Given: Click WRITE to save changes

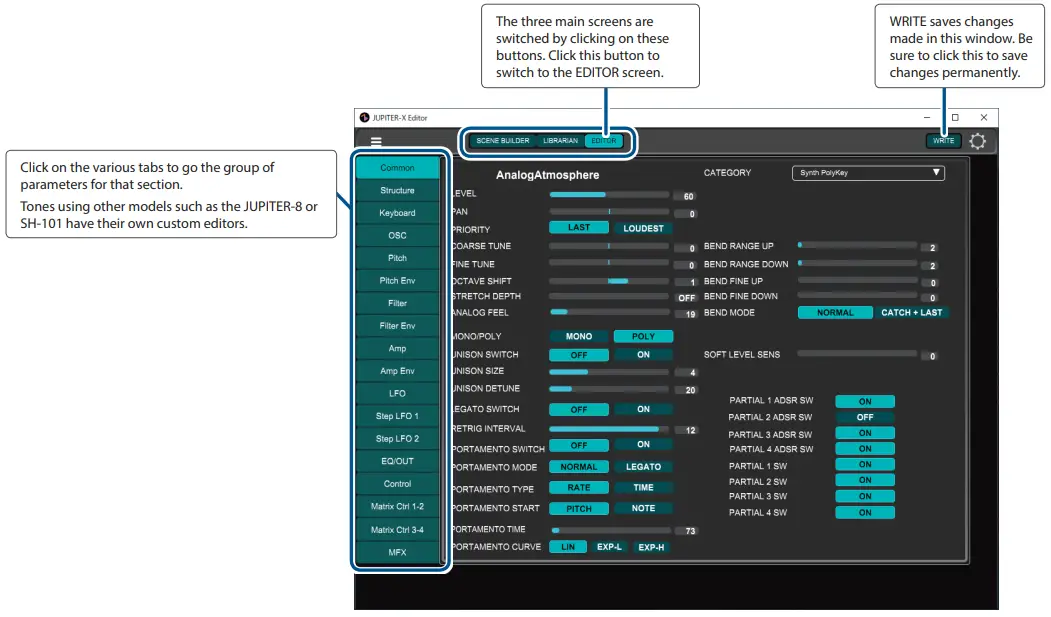Looking at the screenshot, I should click(943, 141).
